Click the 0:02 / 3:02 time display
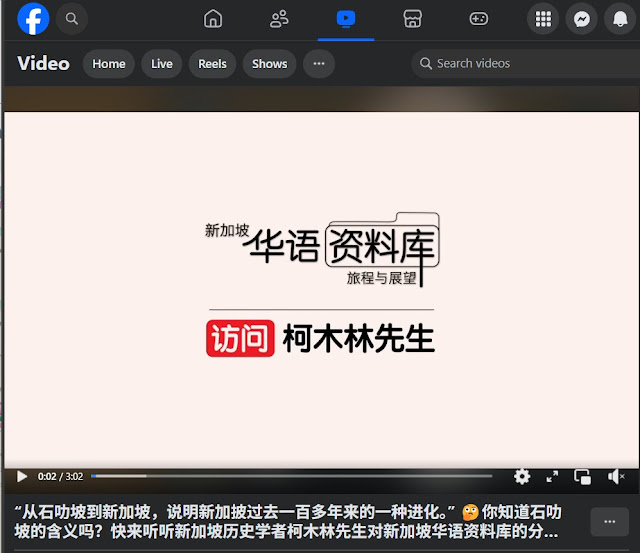Viewport: 640px width, 553px height. [x=60, y=476]
